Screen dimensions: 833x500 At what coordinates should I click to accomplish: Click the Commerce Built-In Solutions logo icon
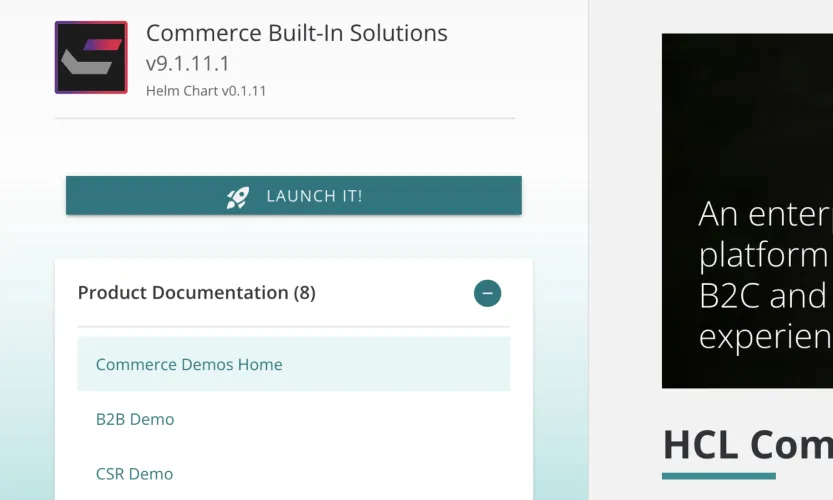tap(91, 58)
